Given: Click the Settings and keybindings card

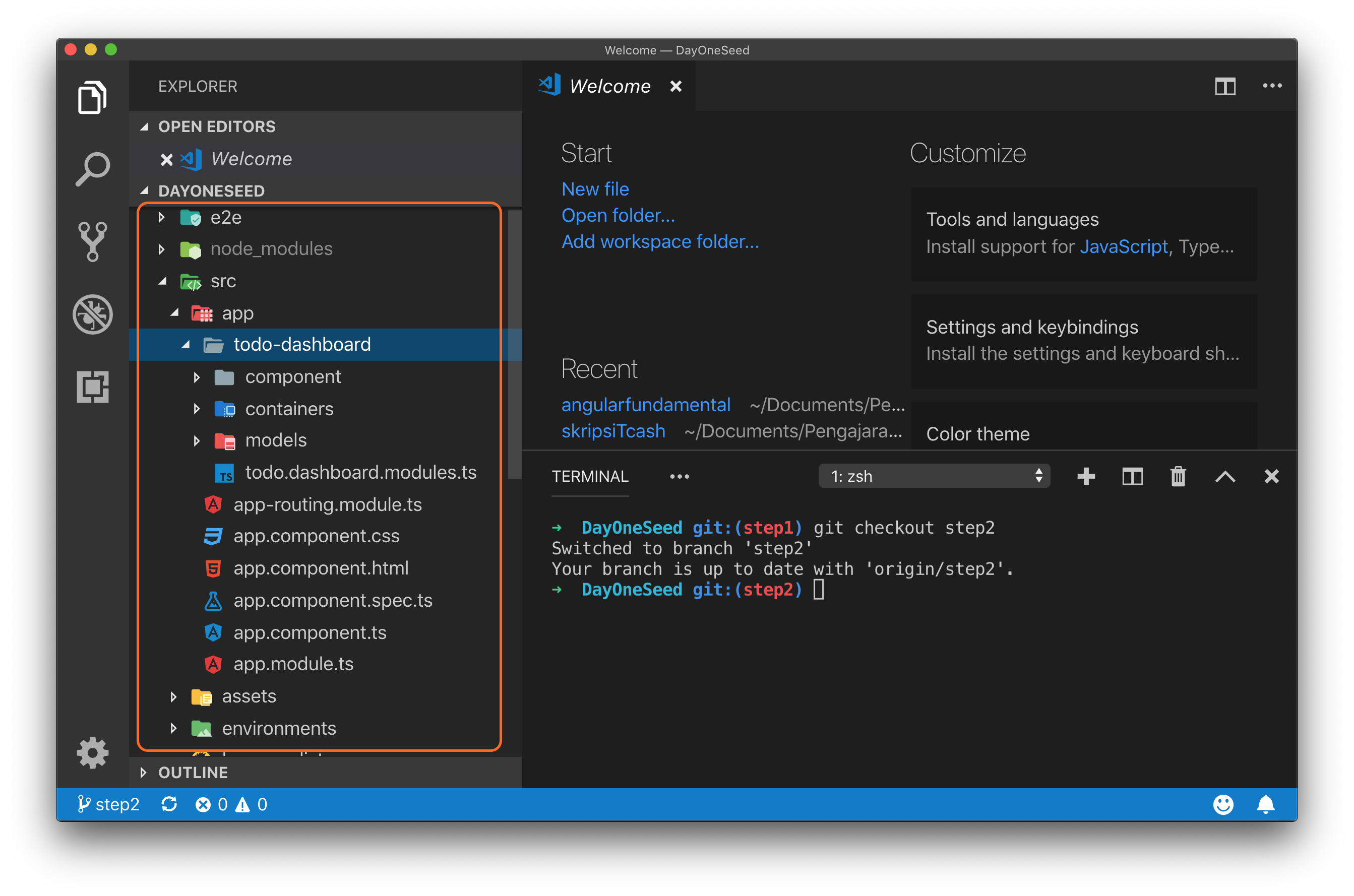Looking at the screenshot, I should 1083,341.
